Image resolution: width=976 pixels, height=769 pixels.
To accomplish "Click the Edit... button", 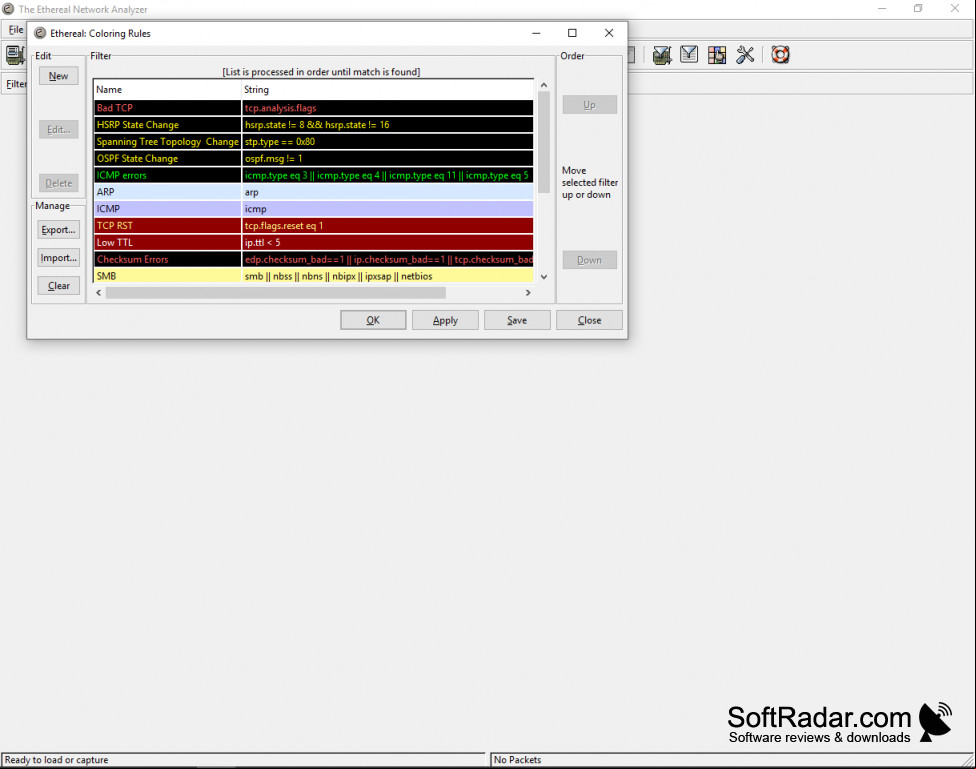I will (59, 130).
